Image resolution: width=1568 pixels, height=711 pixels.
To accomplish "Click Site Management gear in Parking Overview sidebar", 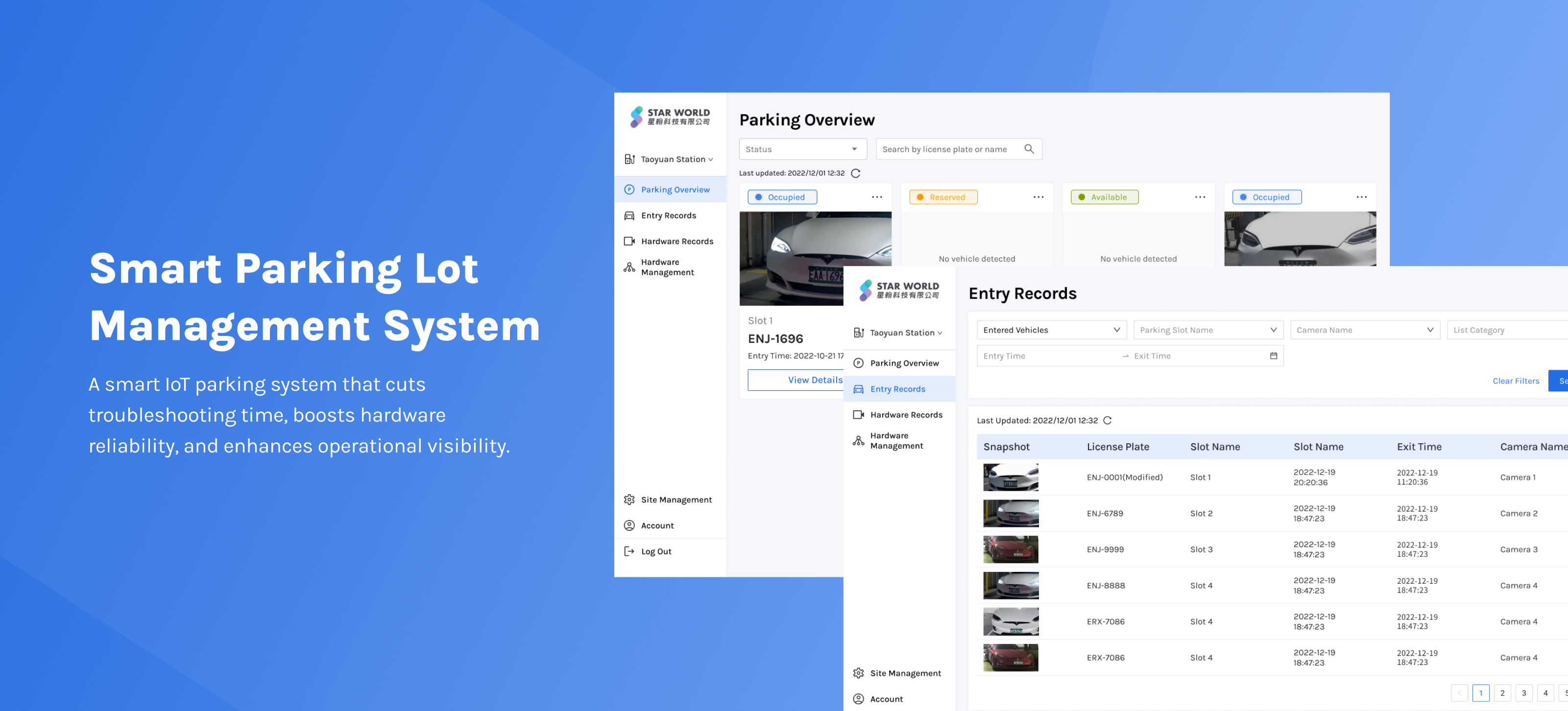I will pyautogui.click(x=629, y=499).
